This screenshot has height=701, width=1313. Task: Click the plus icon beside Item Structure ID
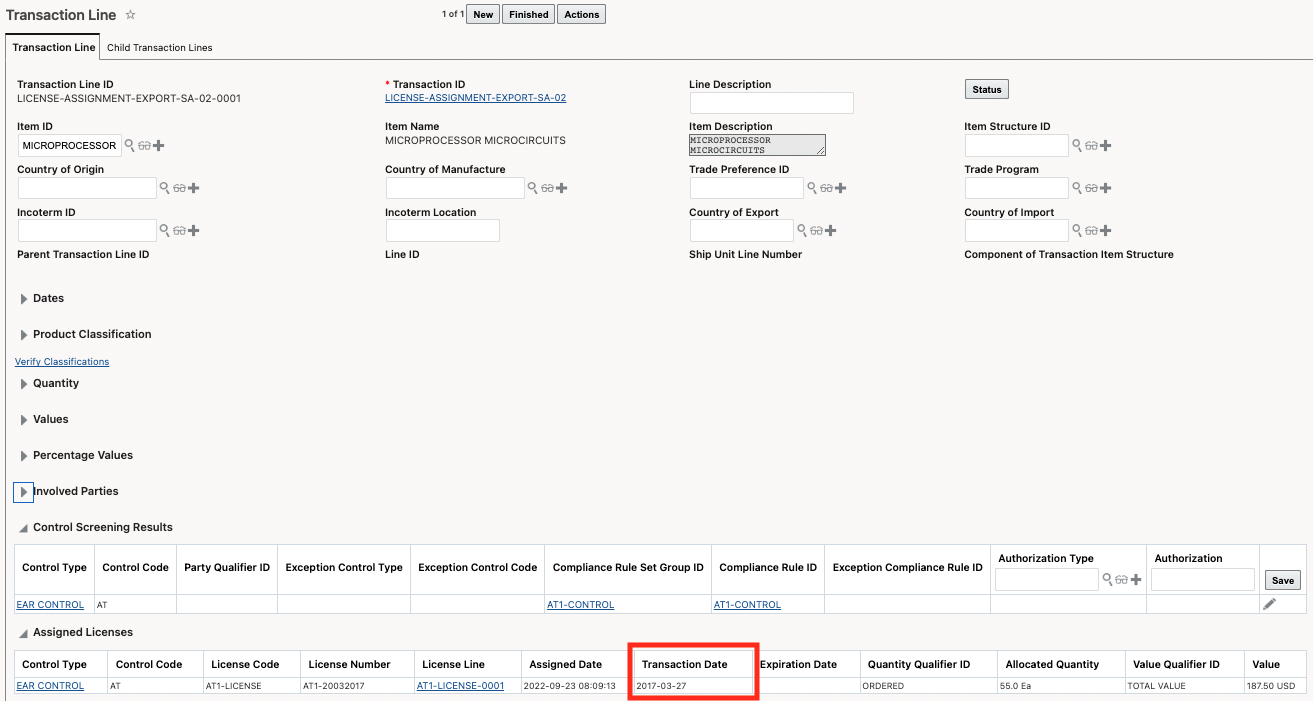coord(1105,145)
